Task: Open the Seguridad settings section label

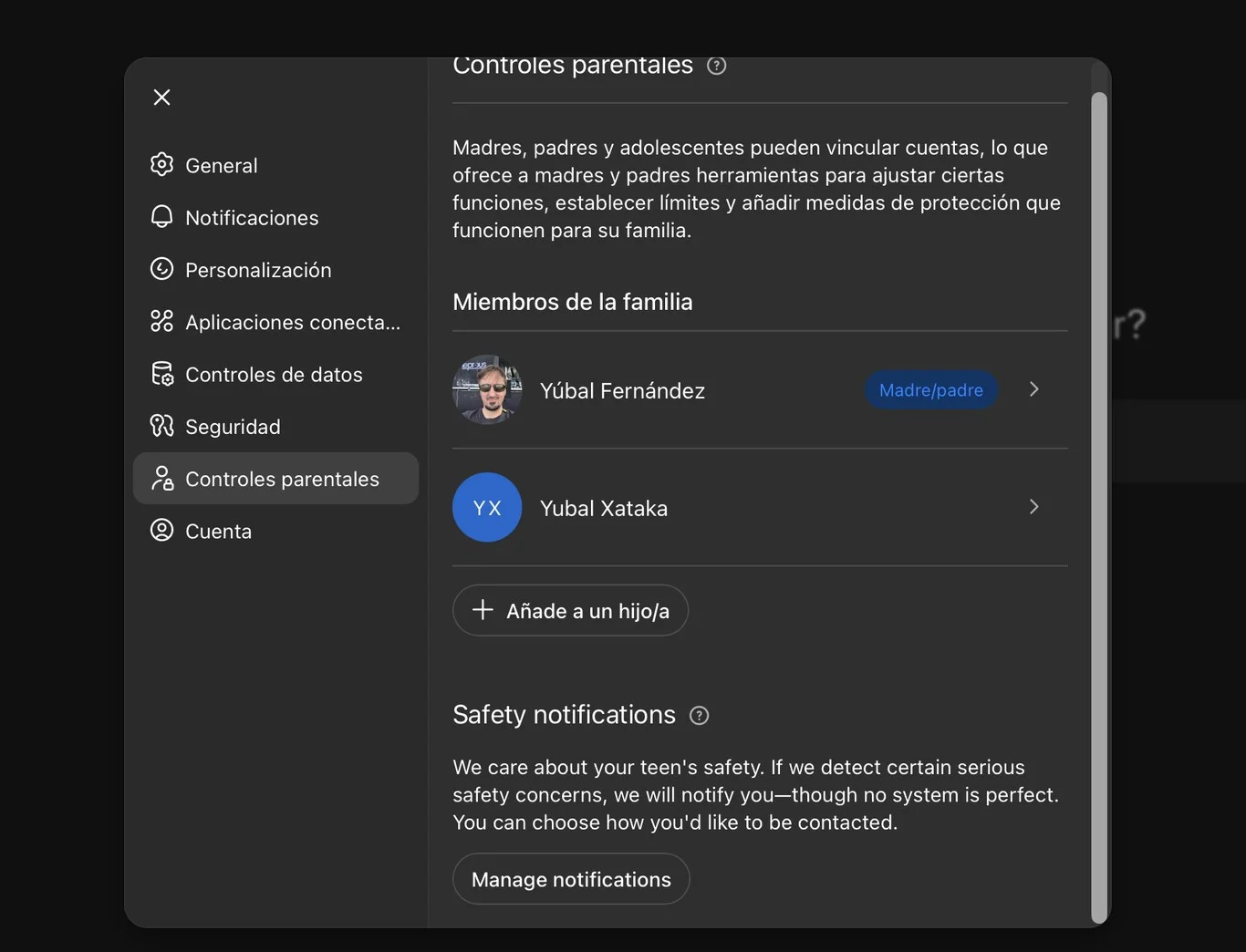Action: [x=233, y=427]
